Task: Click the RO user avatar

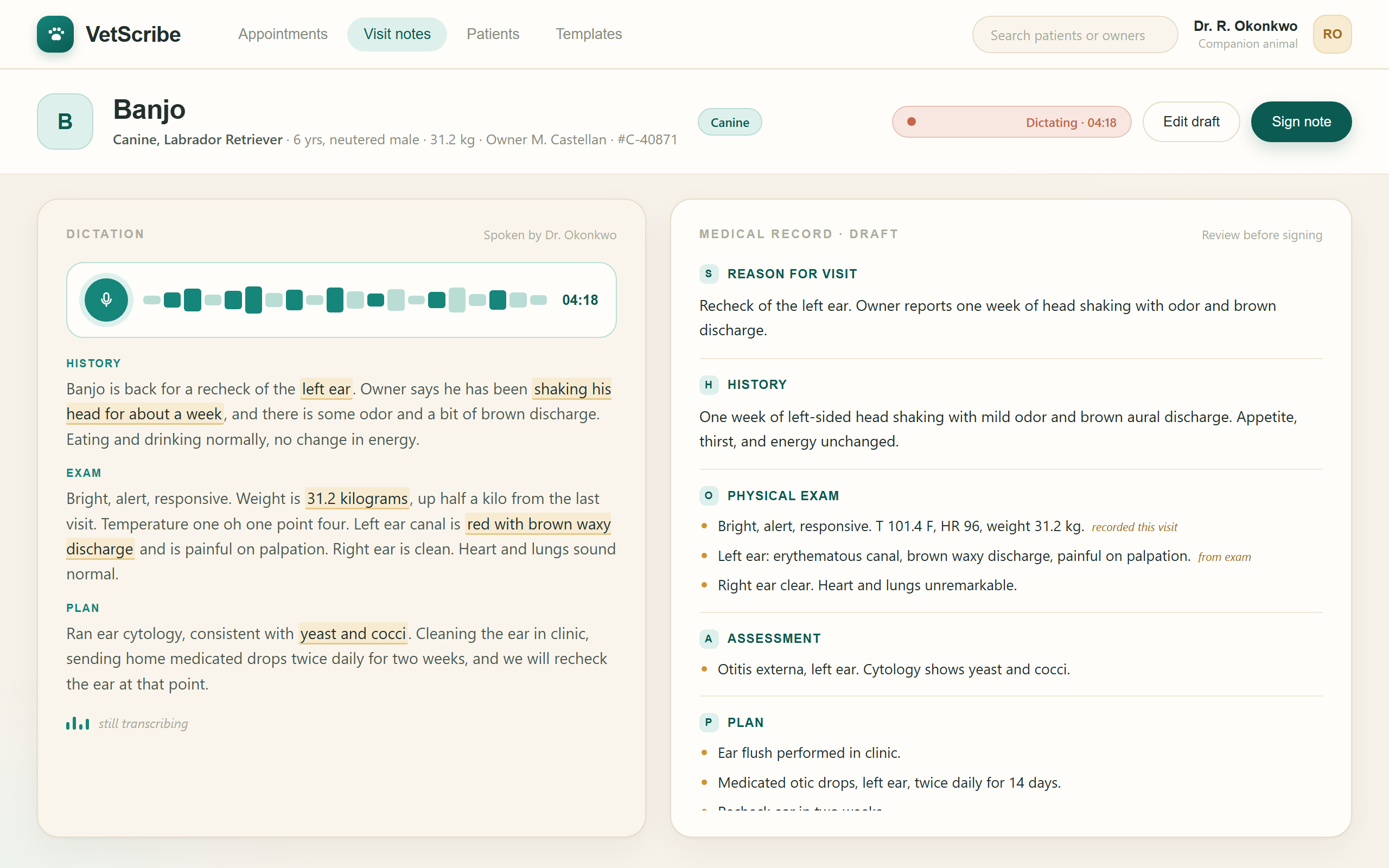Action: pyautogui.click(x=1332, y=34)
